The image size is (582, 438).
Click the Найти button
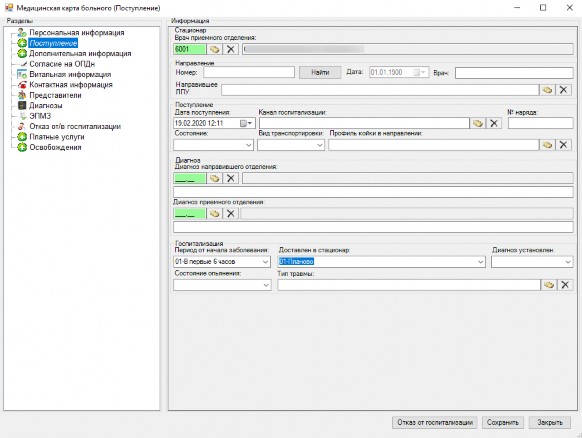click(x=320, y=72)
